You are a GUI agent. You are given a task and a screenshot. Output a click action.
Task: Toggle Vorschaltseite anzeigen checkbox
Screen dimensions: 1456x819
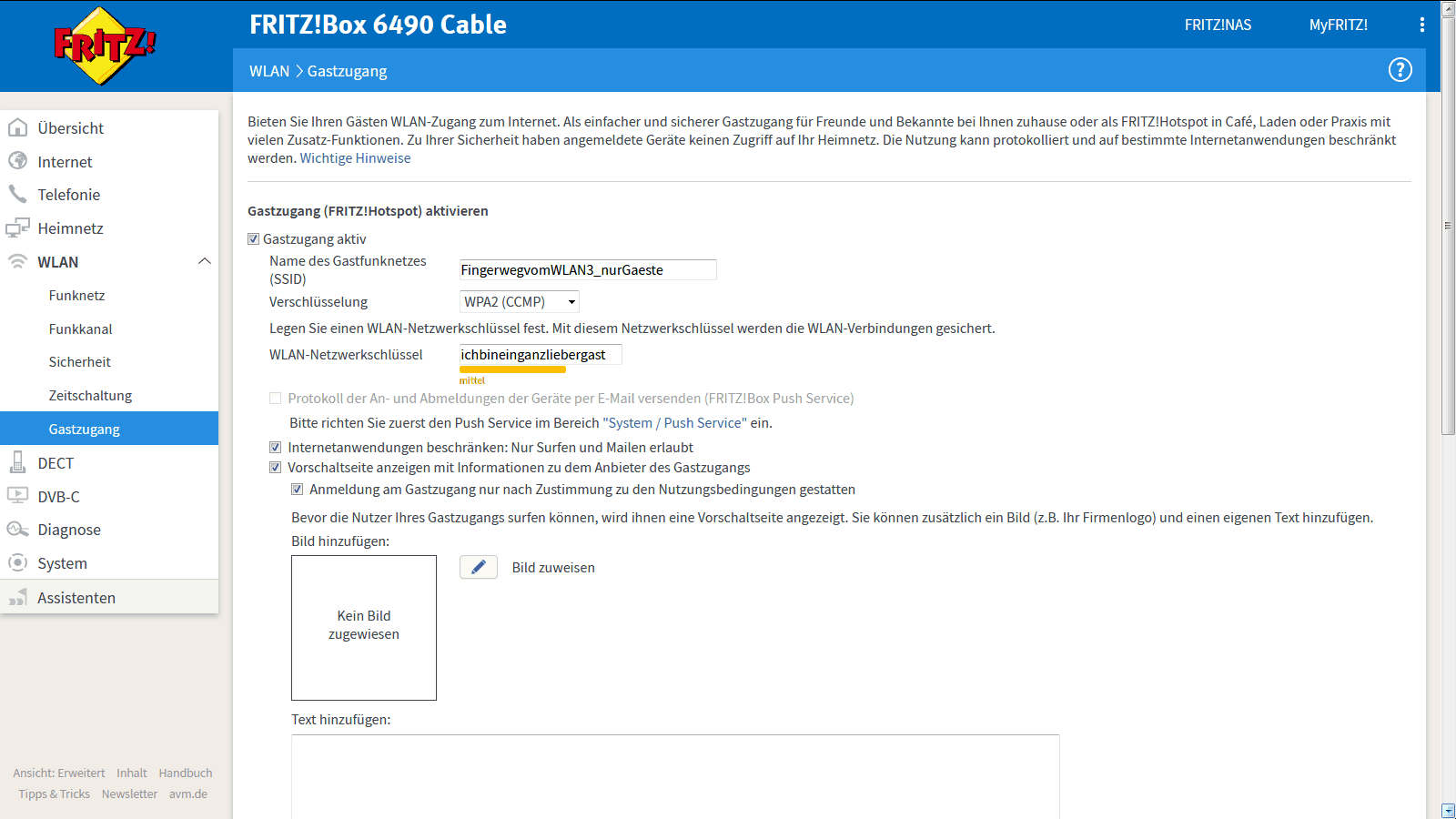275,468
